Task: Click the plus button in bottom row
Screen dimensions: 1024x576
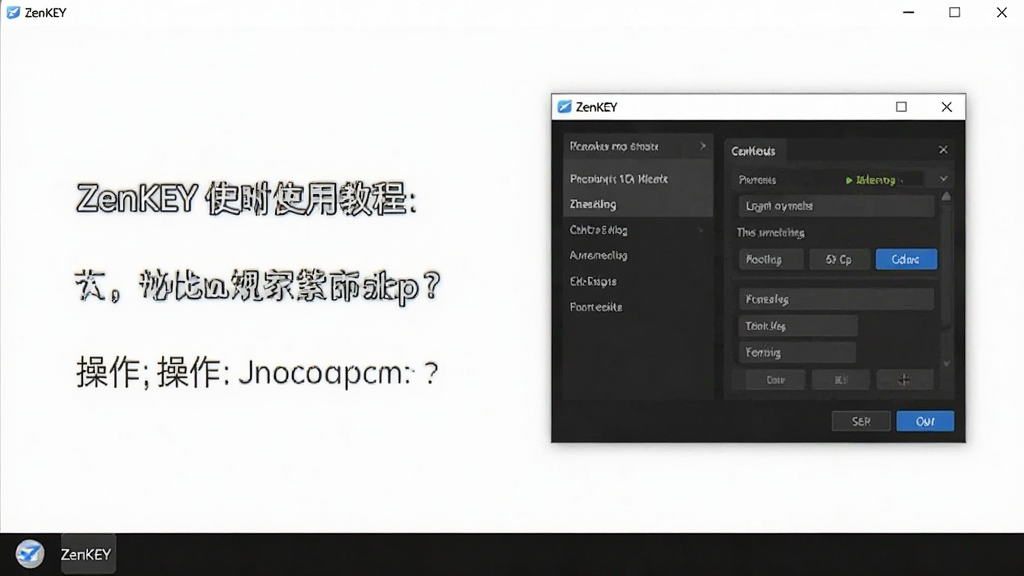Action: click(904, 379)
